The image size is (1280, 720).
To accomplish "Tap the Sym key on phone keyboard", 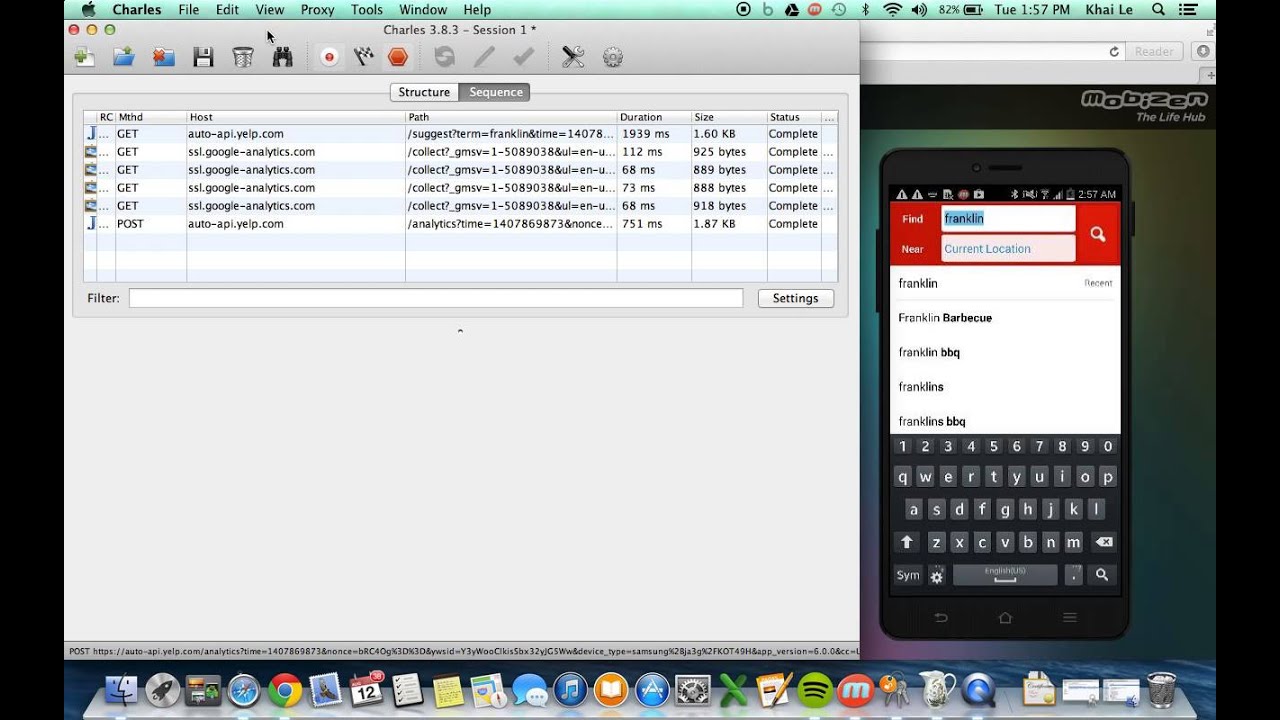I will [908, 575].
